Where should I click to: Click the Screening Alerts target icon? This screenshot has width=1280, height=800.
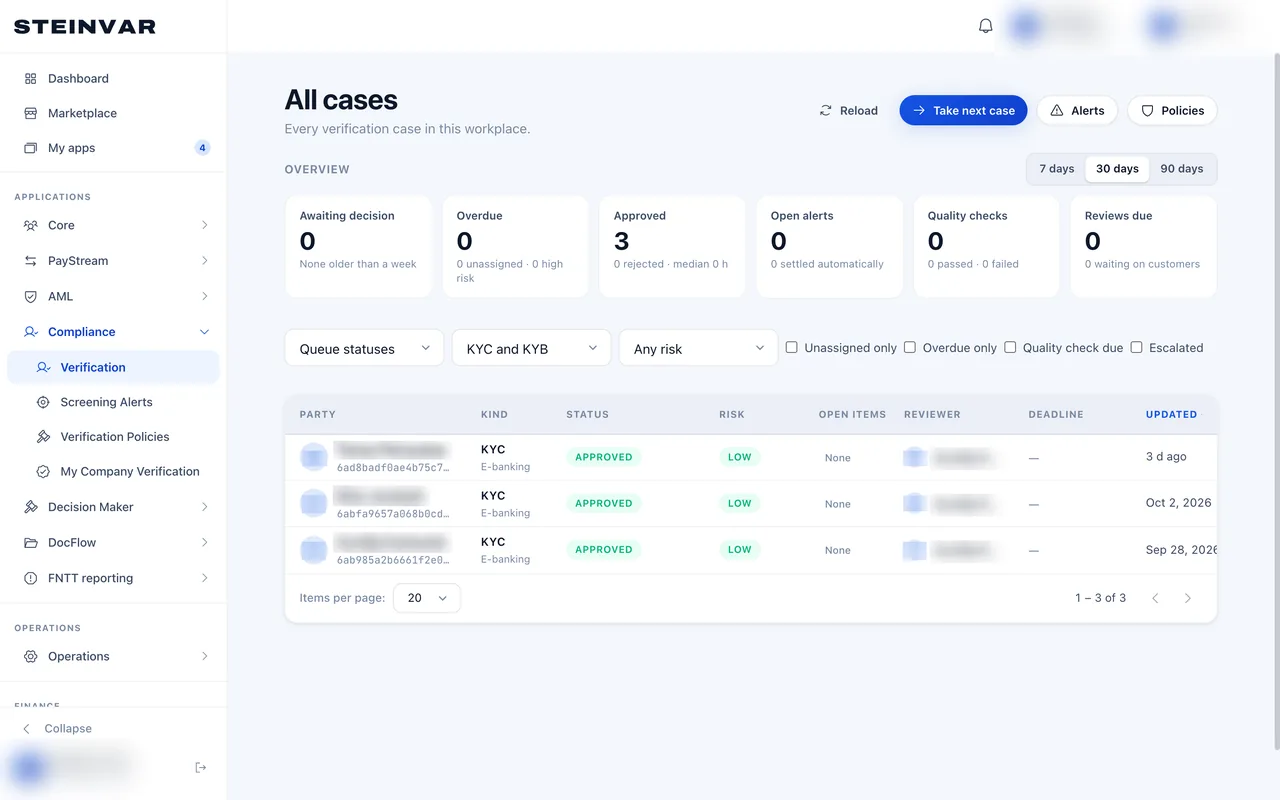(43, 402)
